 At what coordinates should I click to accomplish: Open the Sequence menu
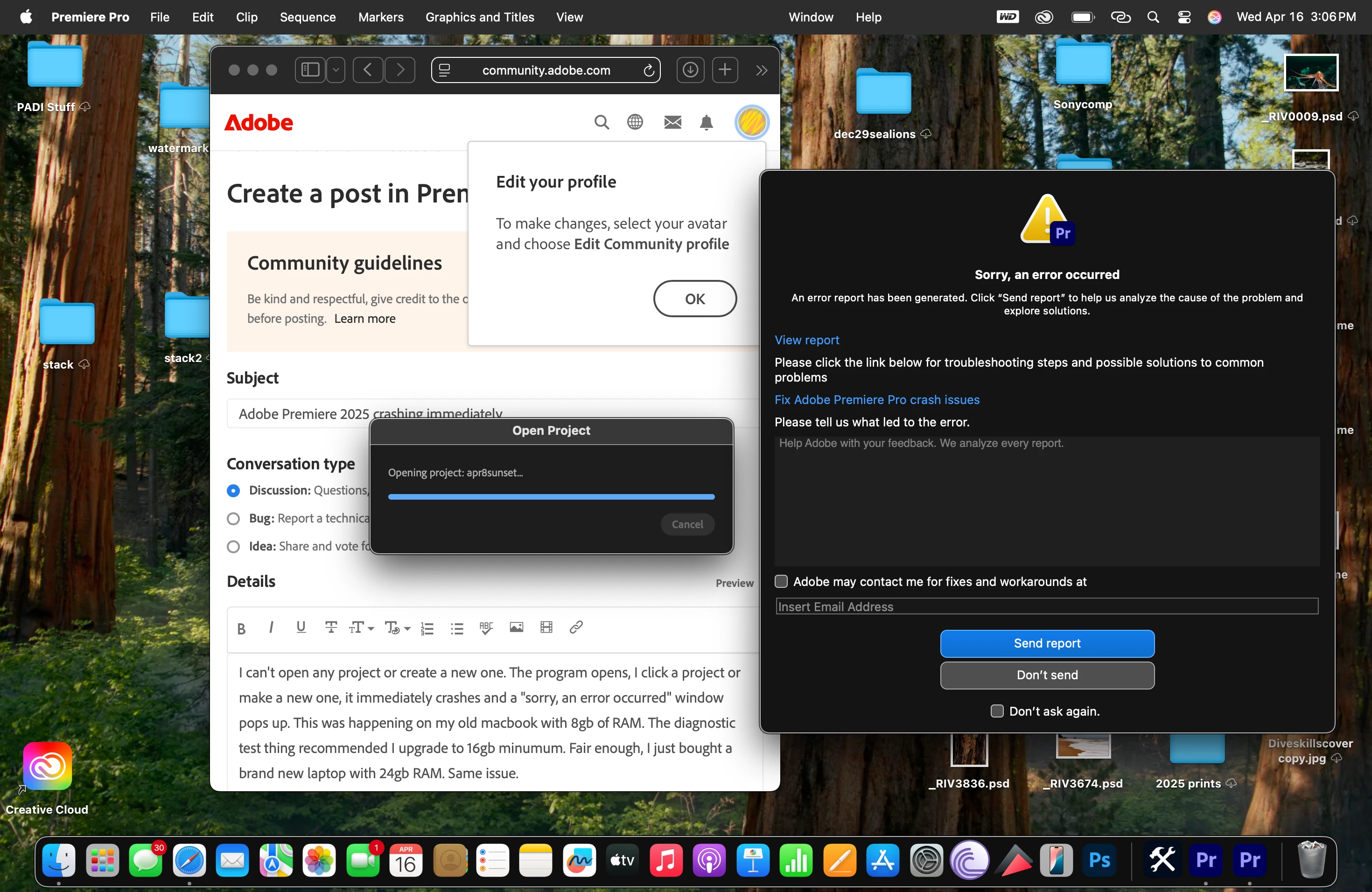pyautogui.click(x=308, y=17)
